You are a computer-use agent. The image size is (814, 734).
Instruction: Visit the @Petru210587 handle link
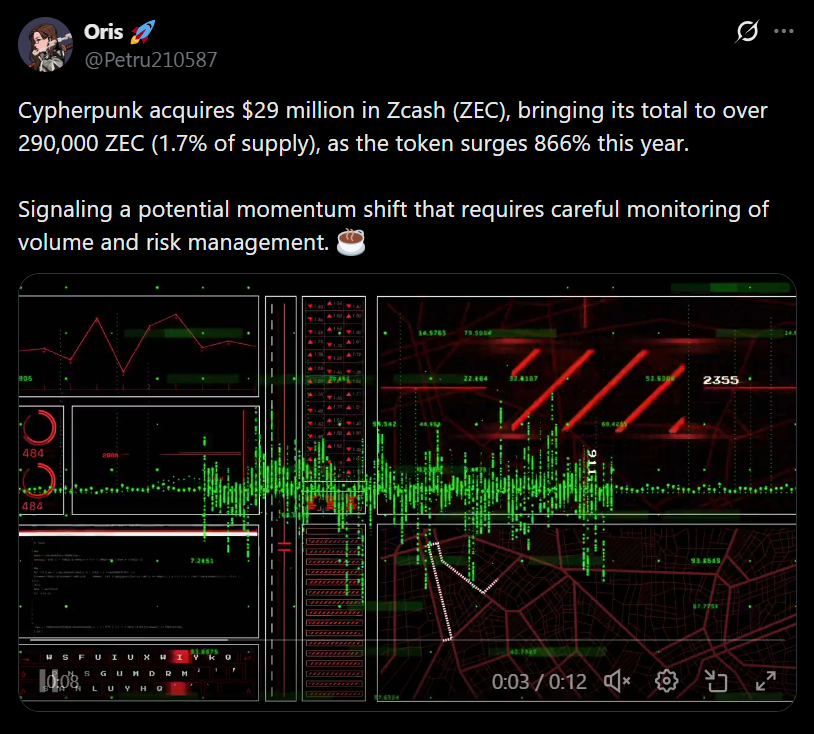click(x=150, y=59)
